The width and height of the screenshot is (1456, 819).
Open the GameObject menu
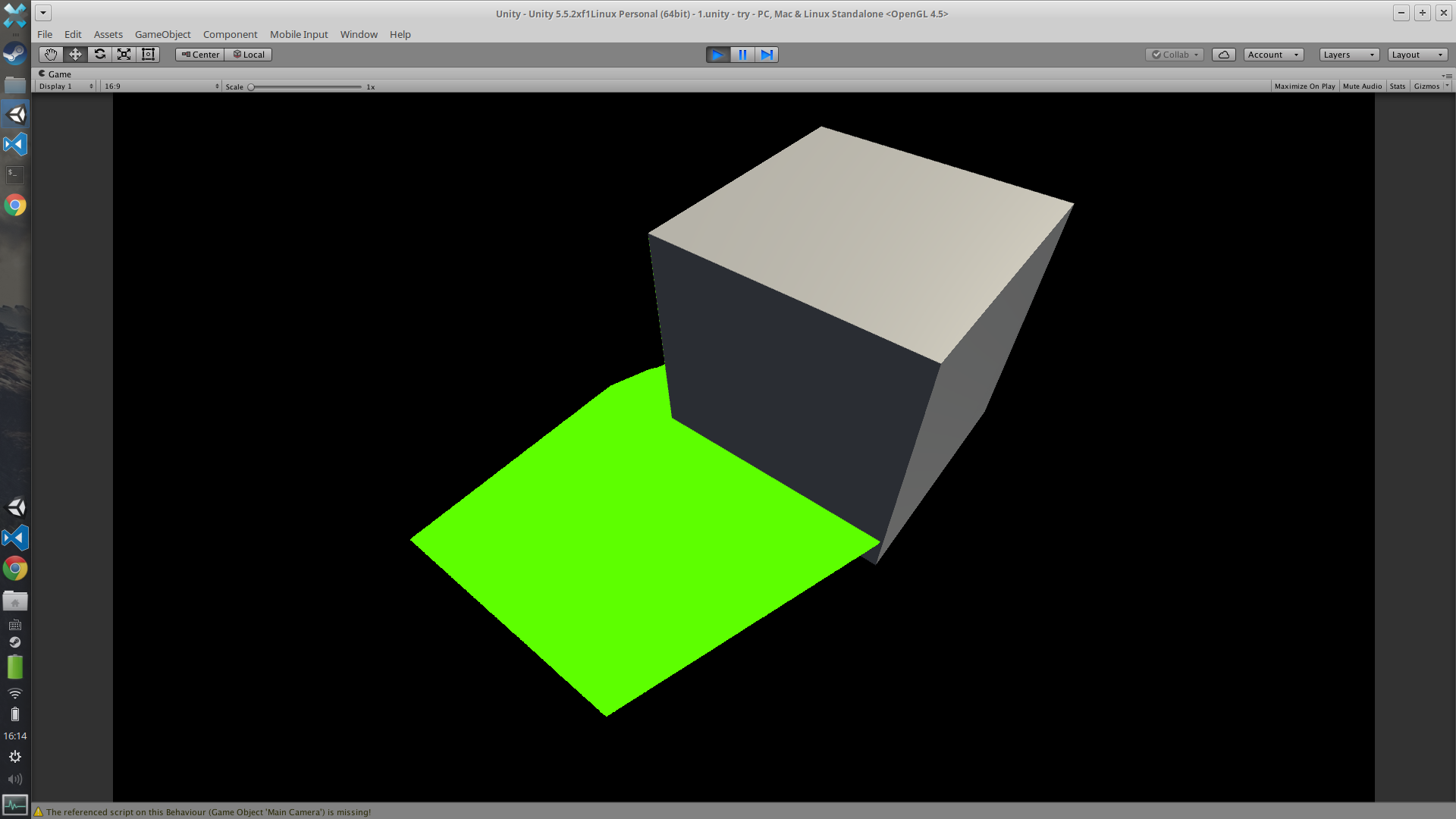coord(162,34)
